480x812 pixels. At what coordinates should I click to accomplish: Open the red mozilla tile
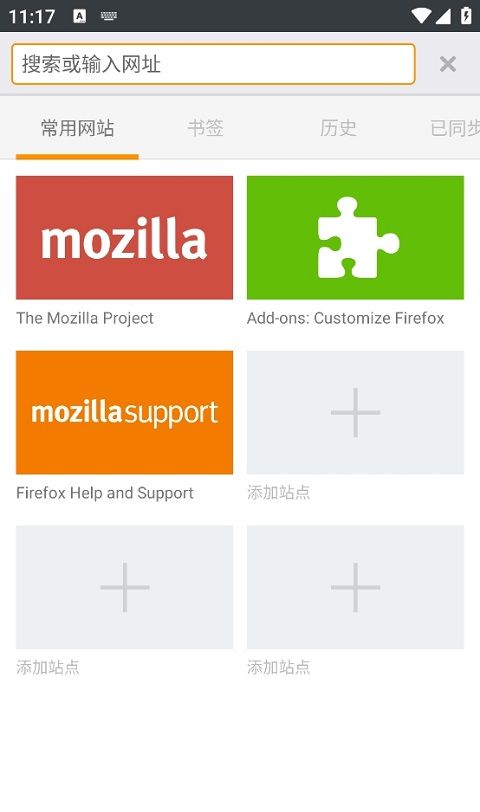click(x=124, y=238)
